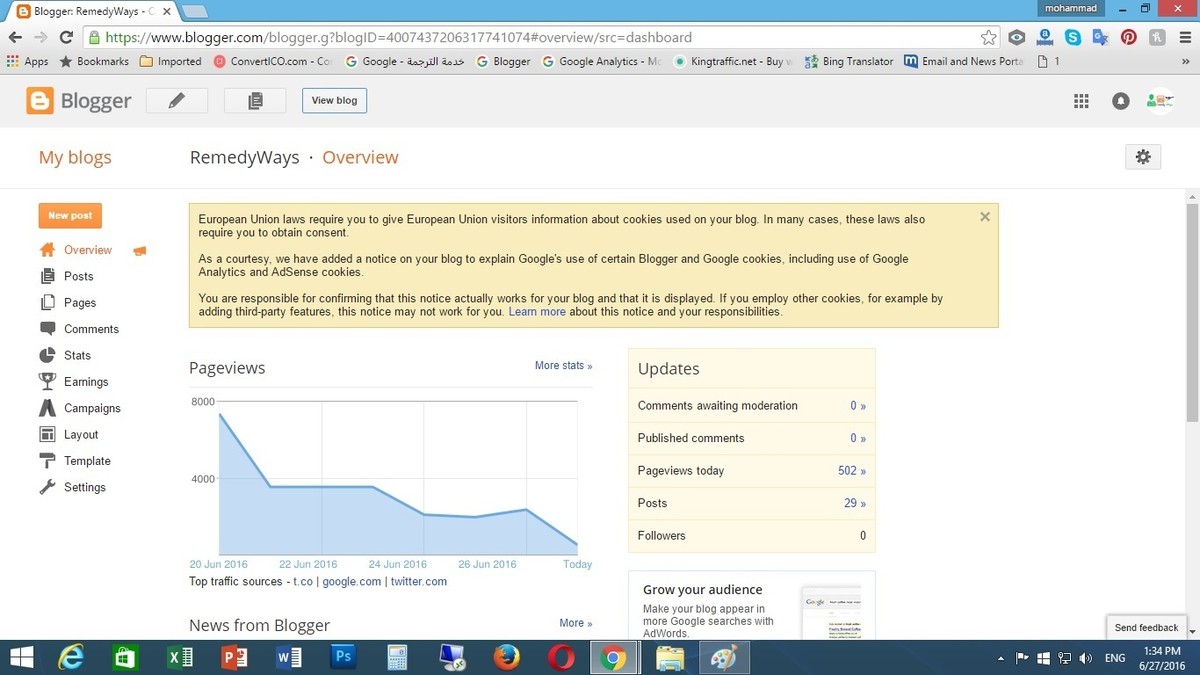Click the grey 'h' extension icon
1200x675 pixels.
click(x=1156, y=37)
